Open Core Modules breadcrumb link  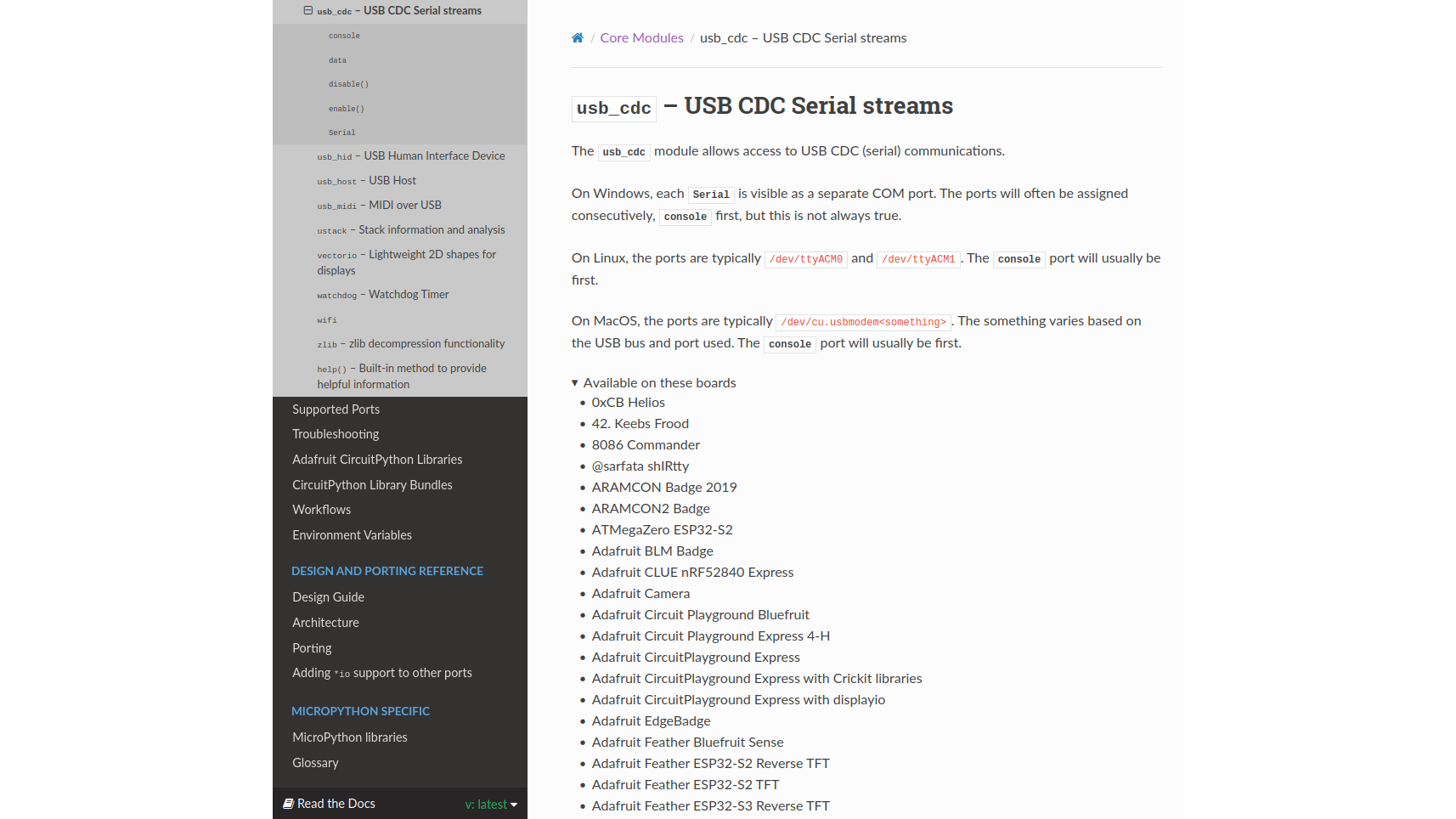pos(641,37)
